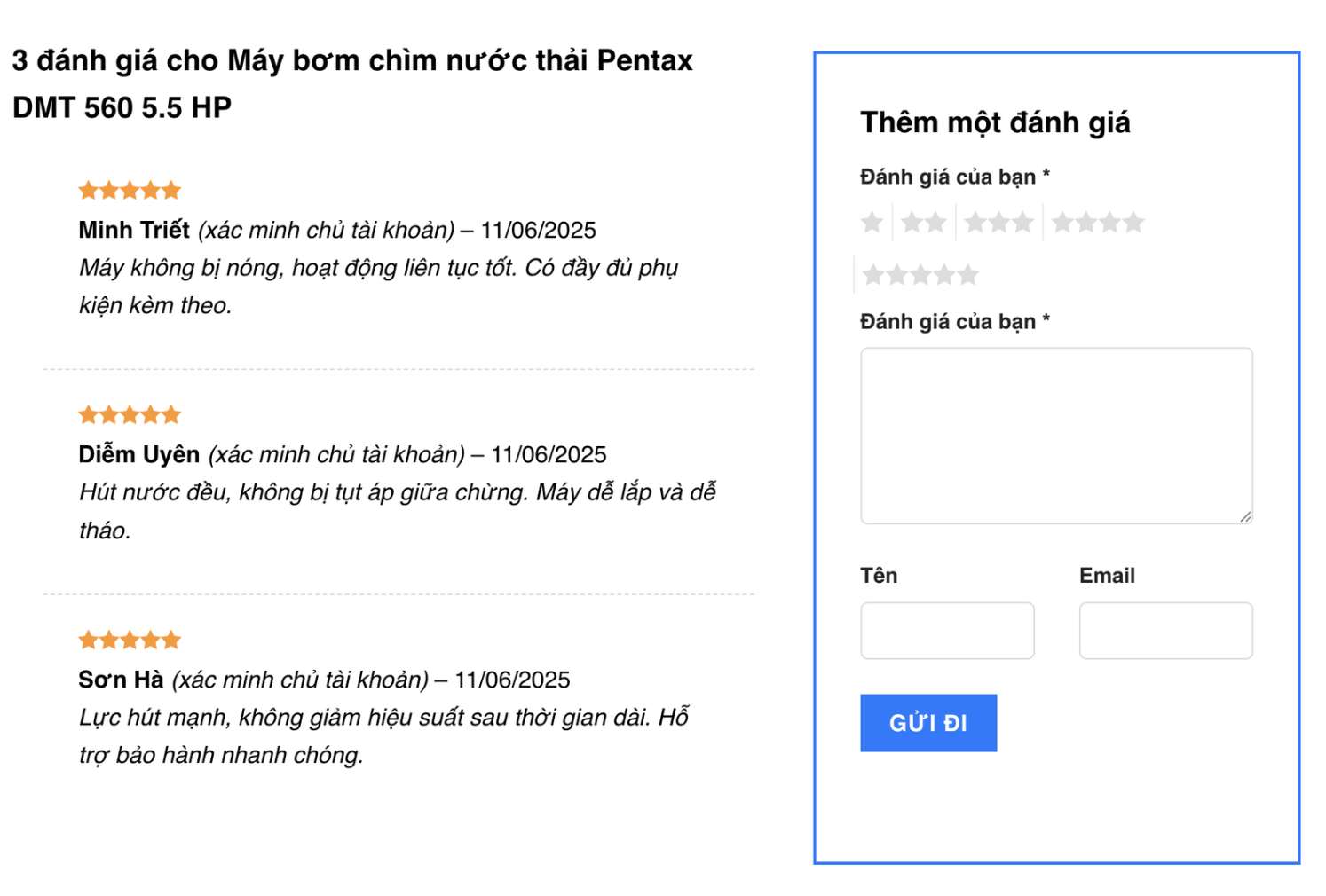Click the date beside Sơn Hà's review
Viewport: 1326px width, 896px height.
click(x=513, y=680)
